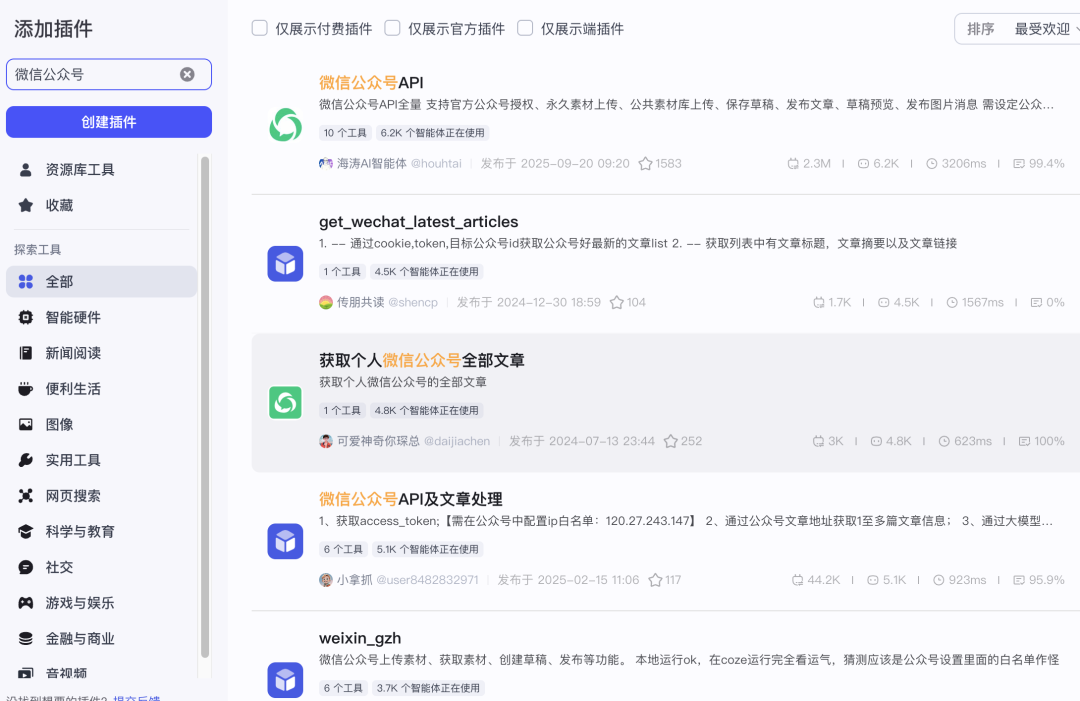Click the 创建插件 button
Viewport: 1080px width, 701px height.
[x=109, y=122]
